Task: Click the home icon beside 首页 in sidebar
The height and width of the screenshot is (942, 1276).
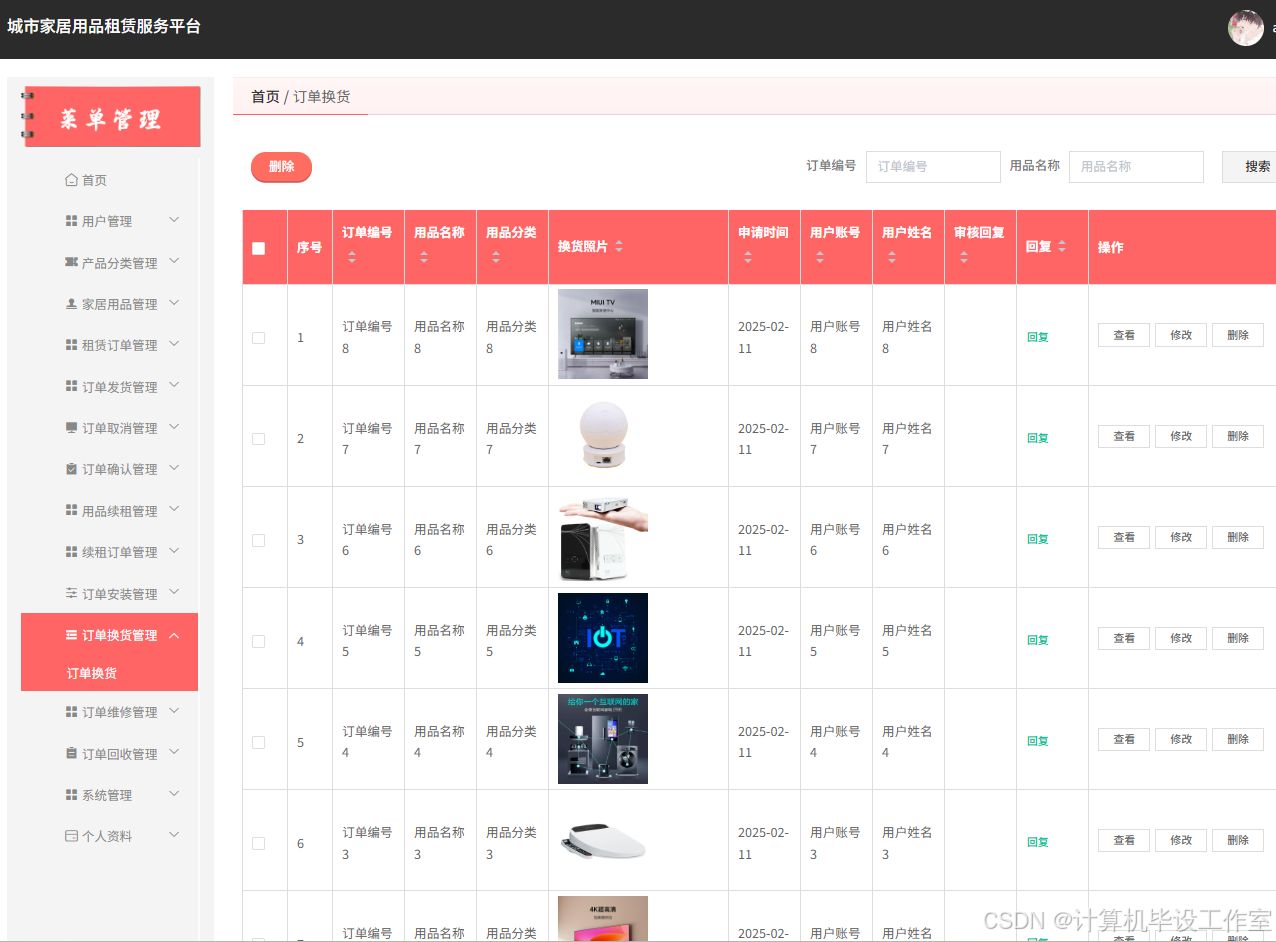Action: [x=71, y=180]
